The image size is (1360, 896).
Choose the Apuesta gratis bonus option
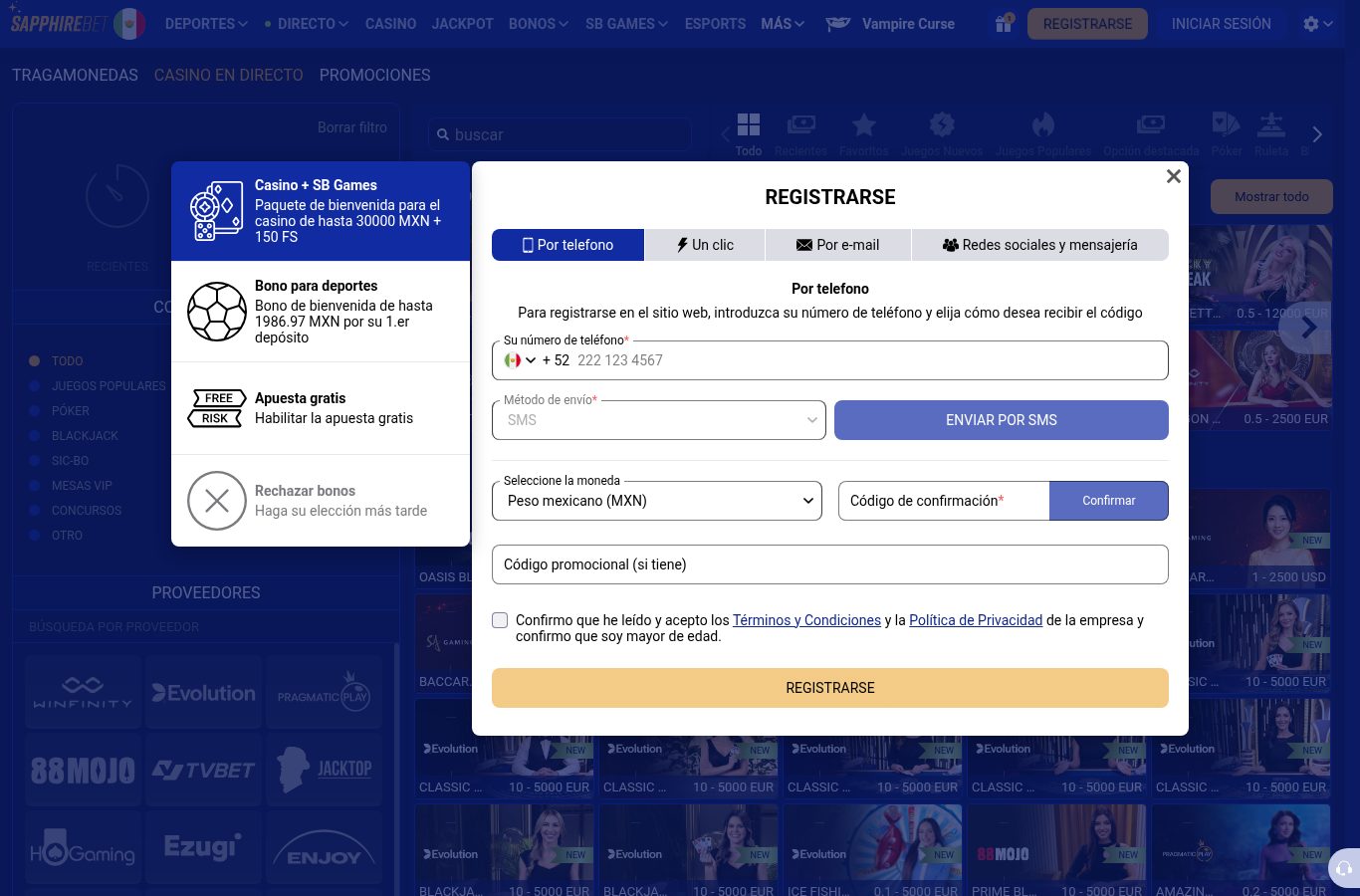(x=321, y=408)
